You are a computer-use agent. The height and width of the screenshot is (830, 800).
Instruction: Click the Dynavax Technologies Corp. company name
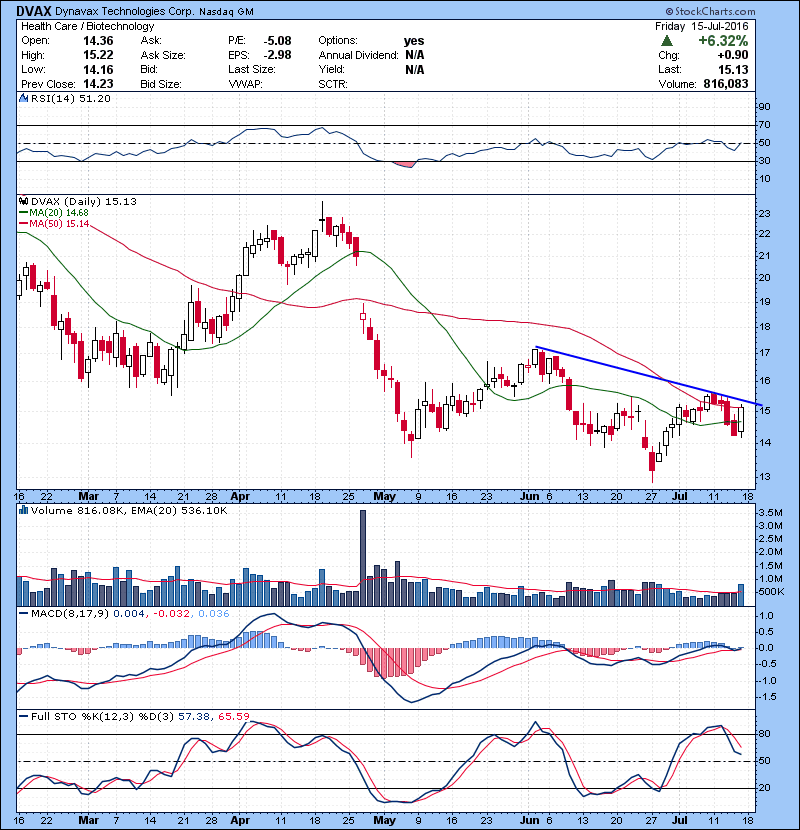pyautogui.click(x=124, y=11)
